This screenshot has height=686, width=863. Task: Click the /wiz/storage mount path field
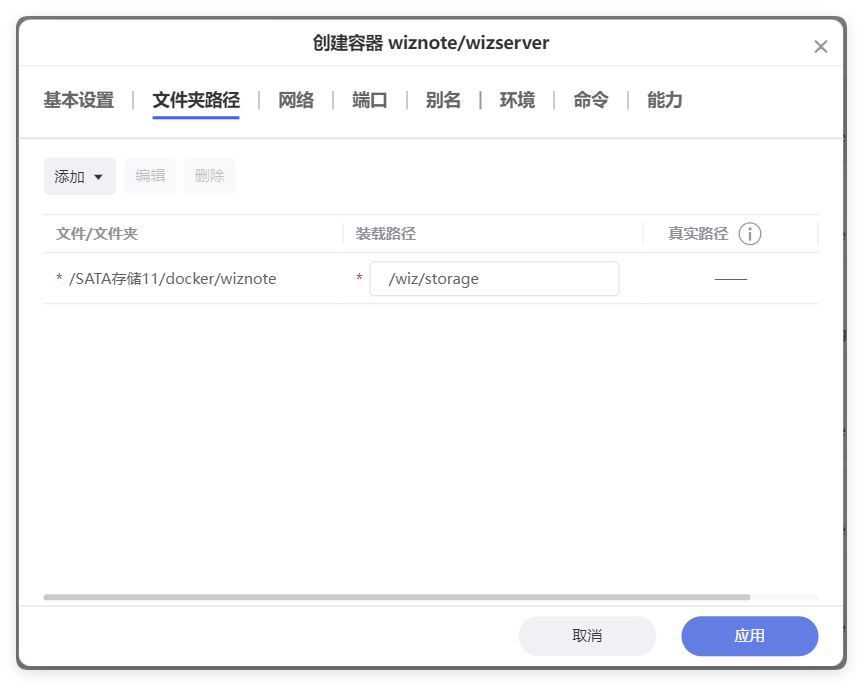click(x=494, y=278)
